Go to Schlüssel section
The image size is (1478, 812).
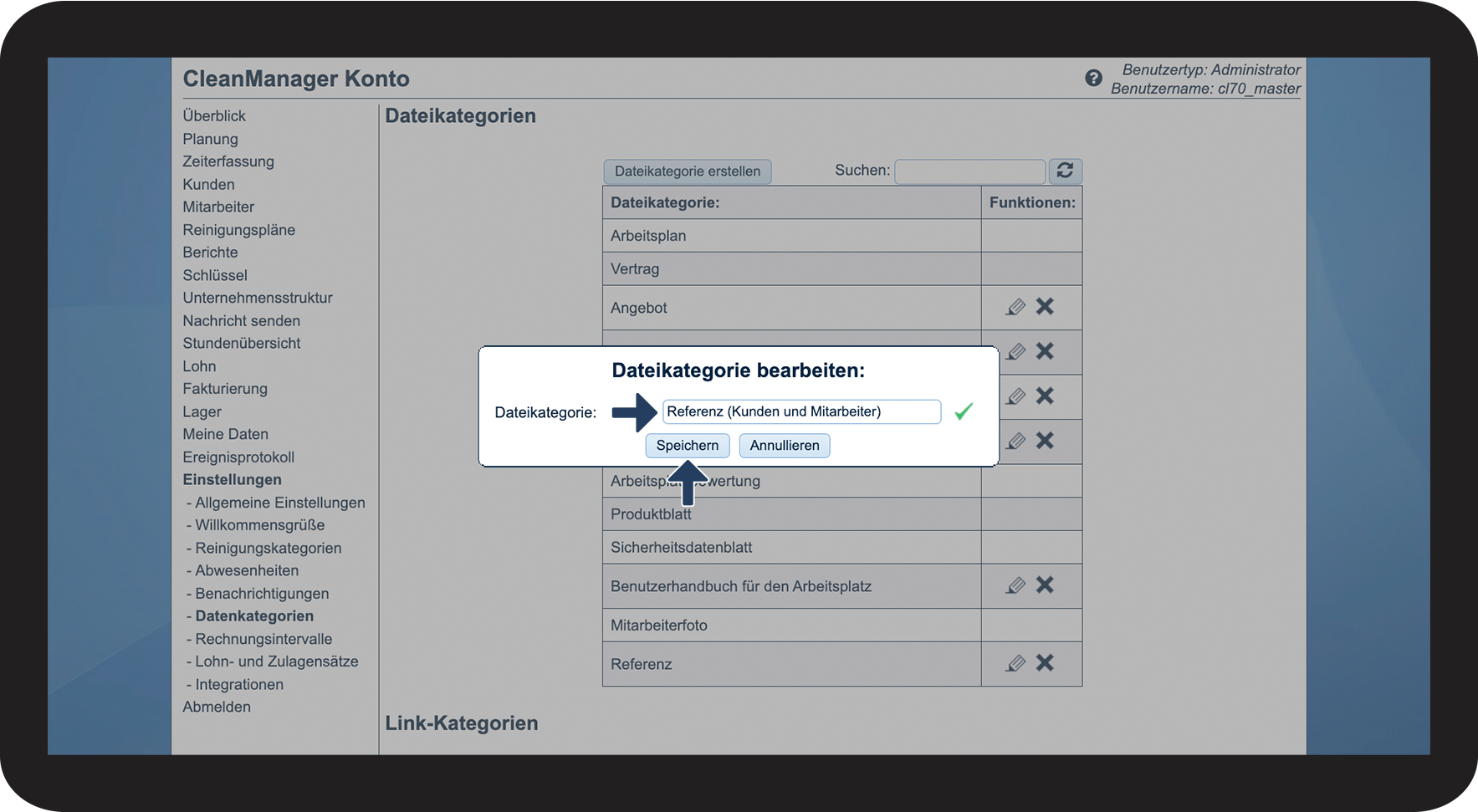click(215, 275)
